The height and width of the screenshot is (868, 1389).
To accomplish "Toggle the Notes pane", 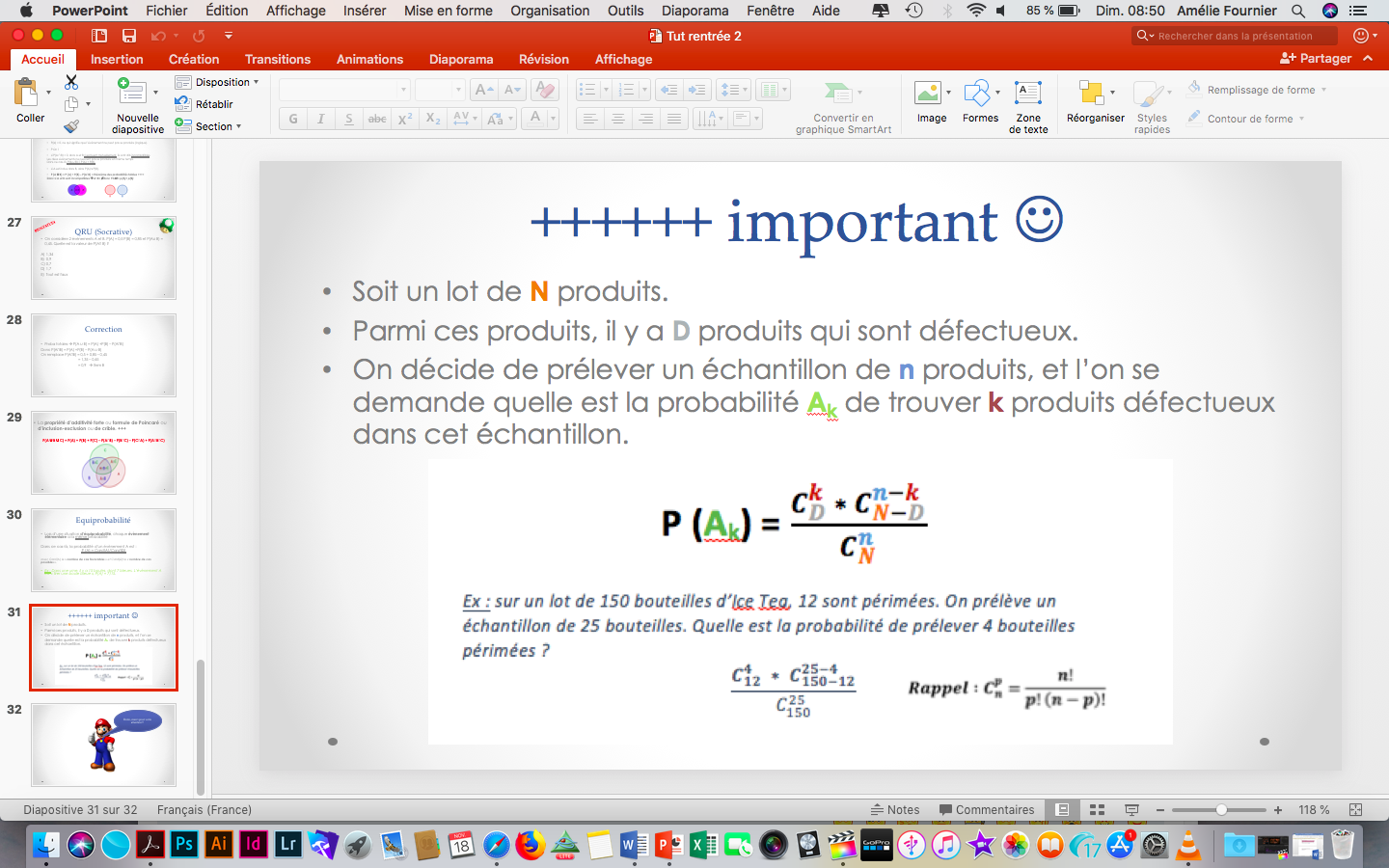I will point(894,810).
